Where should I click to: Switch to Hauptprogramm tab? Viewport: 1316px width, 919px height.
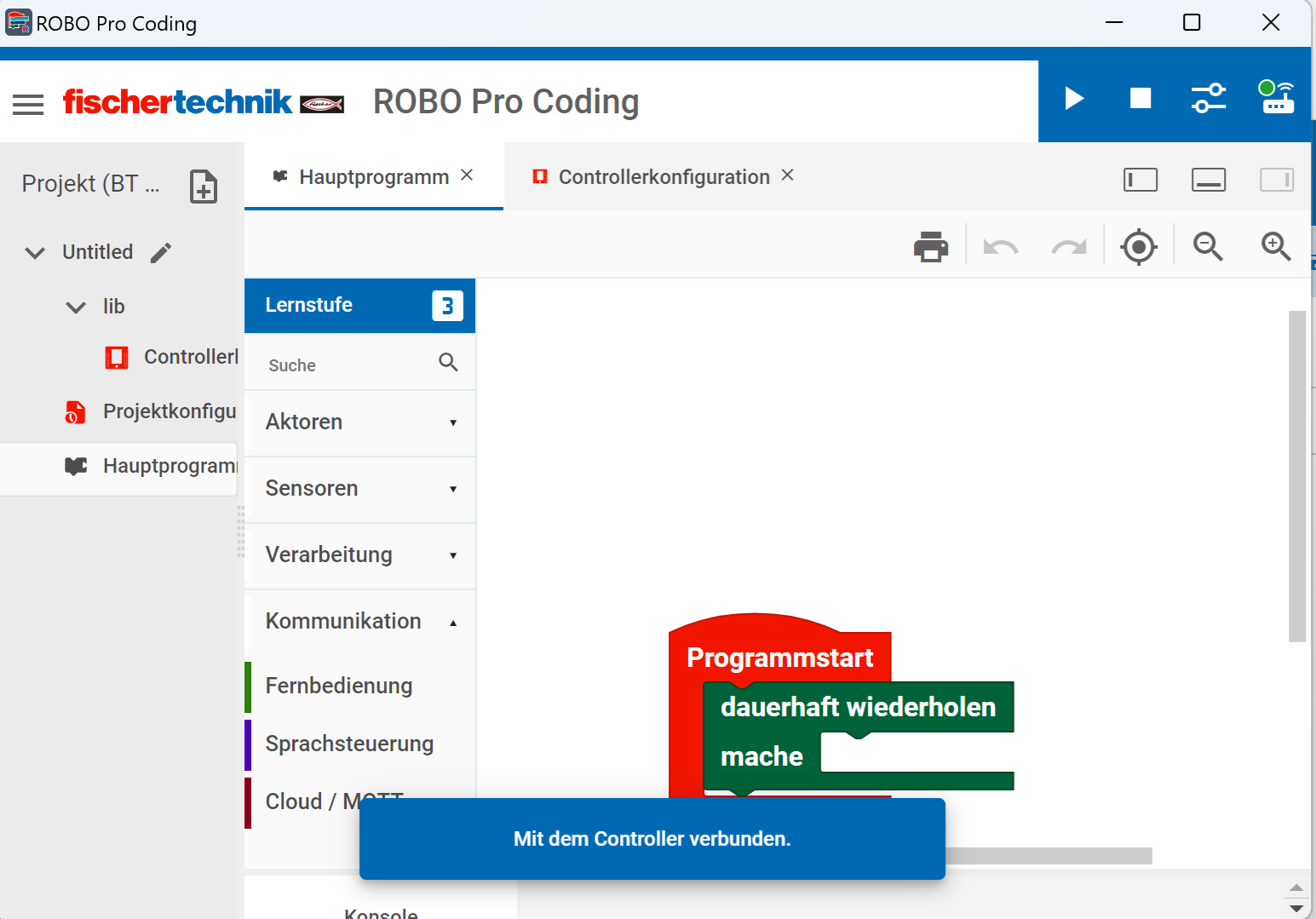(x=373, y=176)
